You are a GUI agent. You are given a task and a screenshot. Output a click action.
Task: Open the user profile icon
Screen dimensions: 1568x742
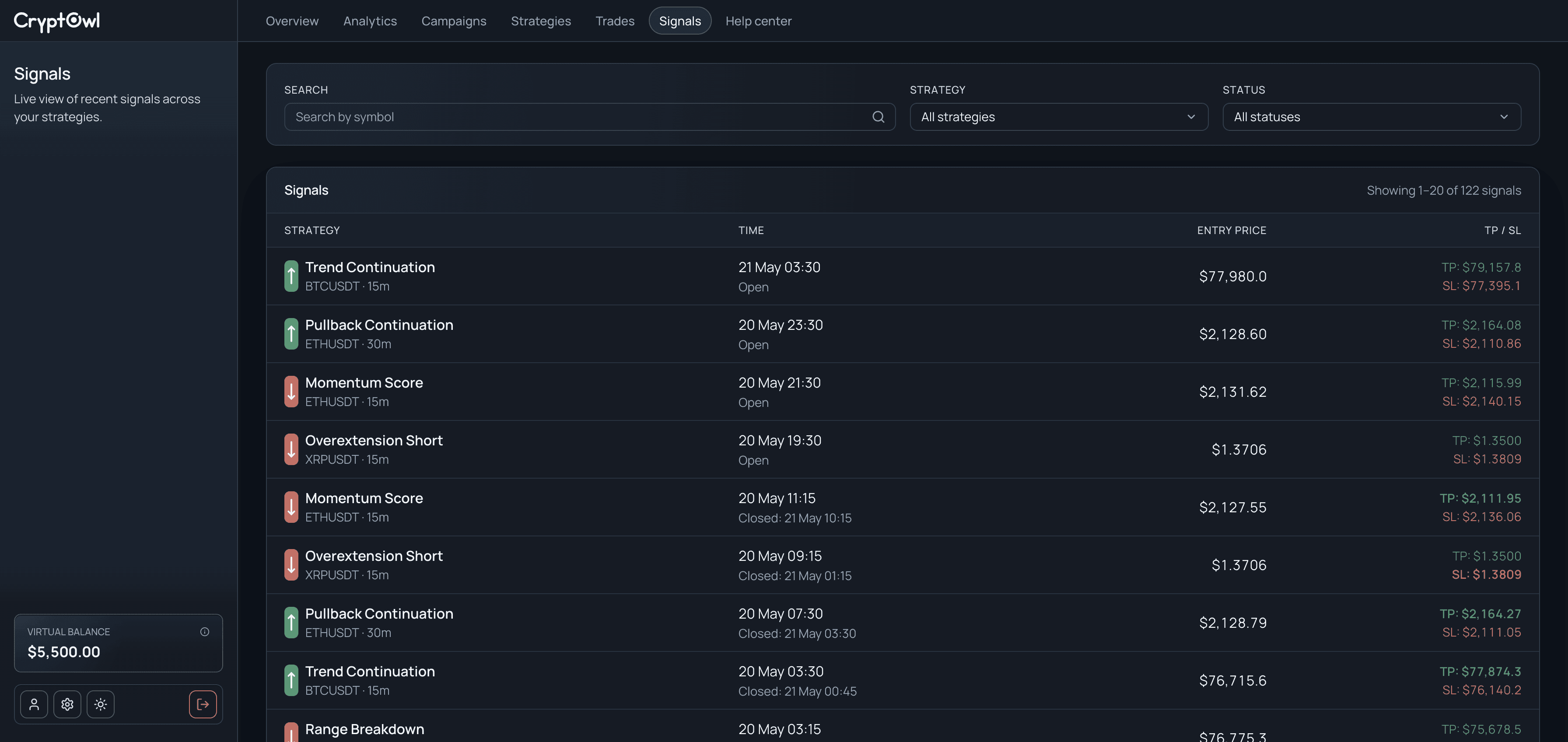[34, 704]
